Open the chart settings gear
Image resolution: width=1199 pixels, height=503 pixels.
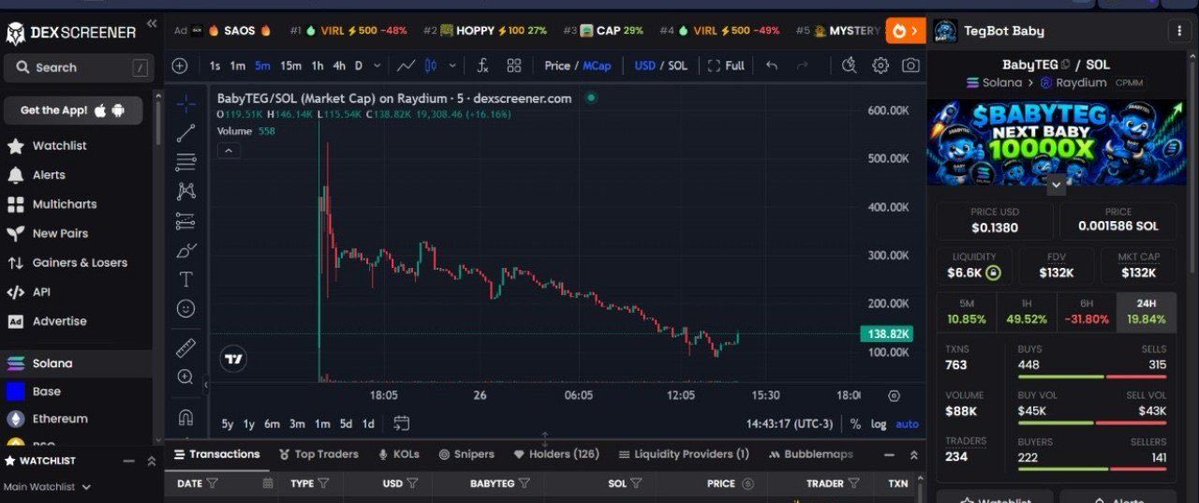(x=881, y=66)
